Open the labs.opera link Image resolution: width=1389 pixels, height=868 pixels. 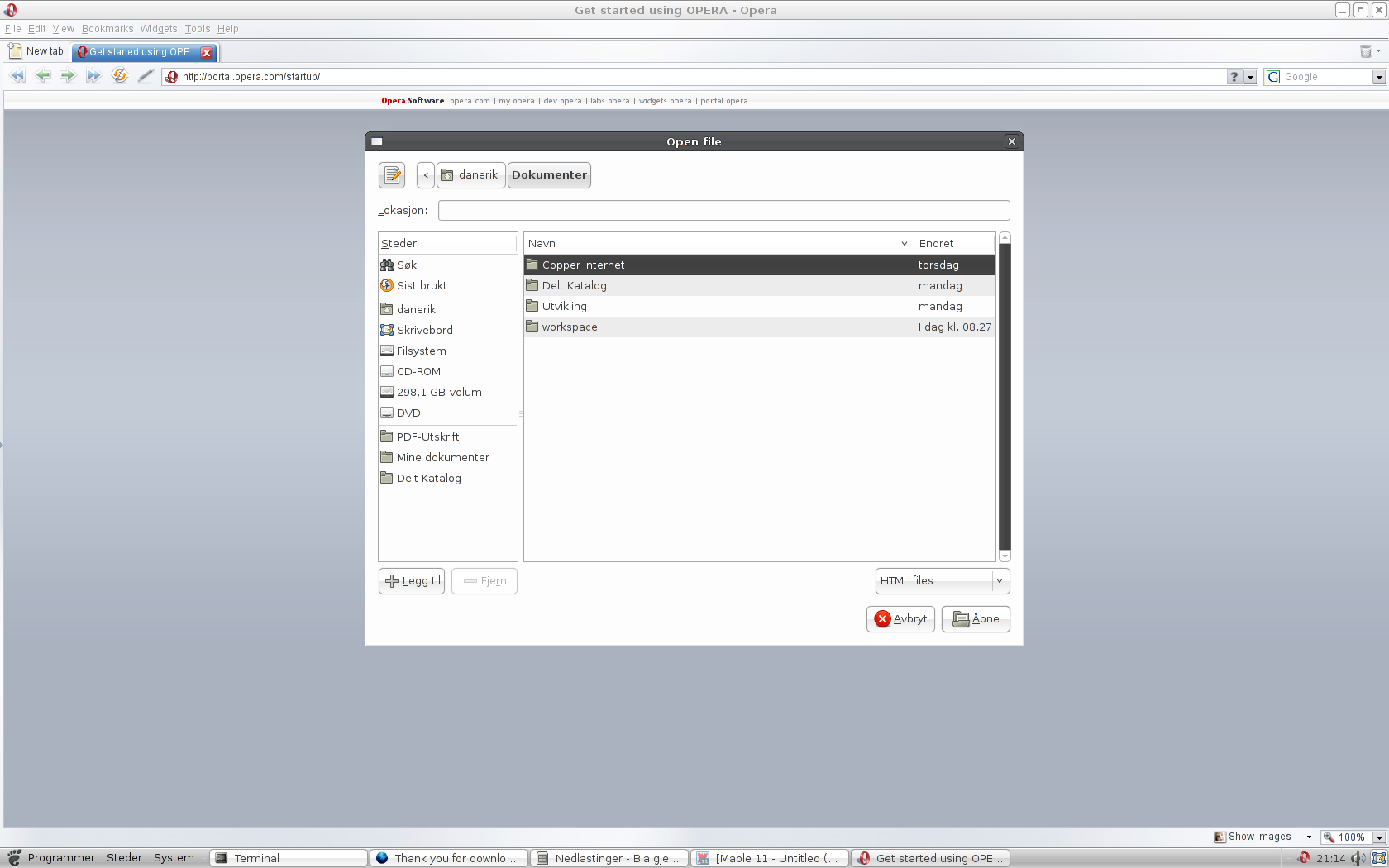609,101
